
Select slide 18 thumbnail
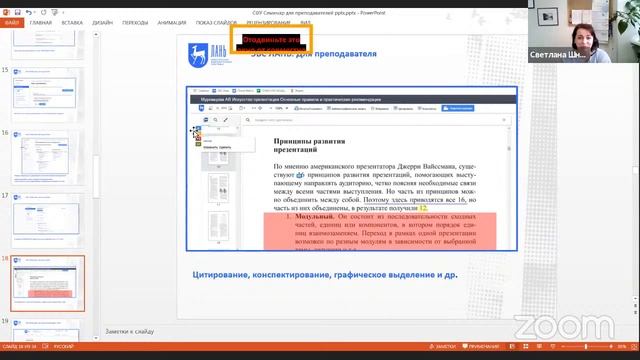(47, 283)
